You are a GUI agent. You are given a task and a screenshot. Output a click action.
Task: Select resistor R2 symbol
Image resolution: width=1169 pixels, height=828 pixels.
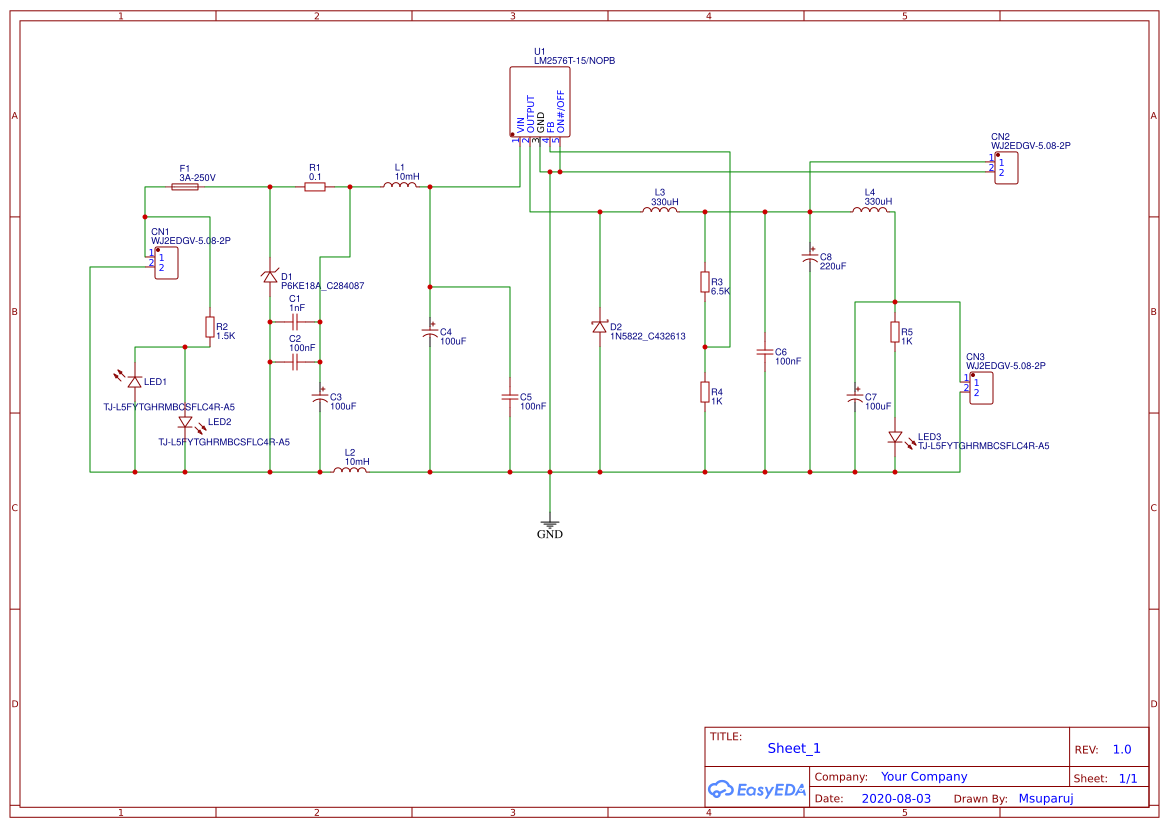pyautogui.click(x=209, y=326)
